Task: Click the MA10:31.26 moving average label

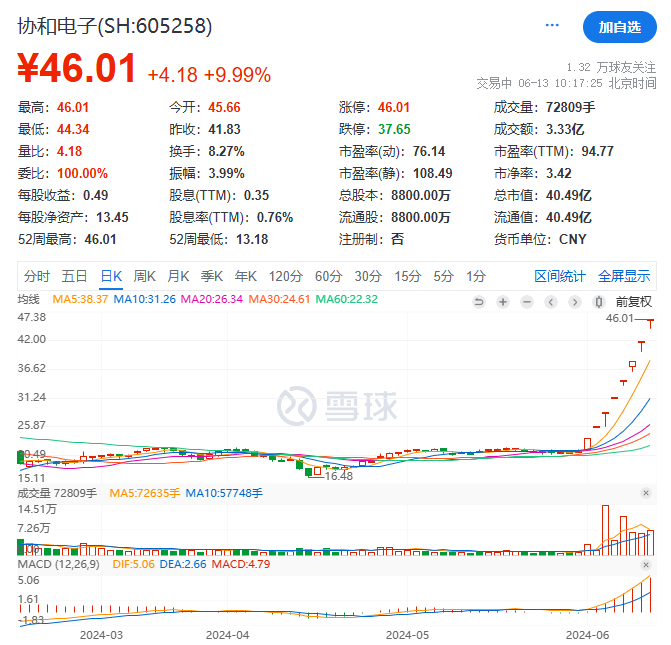Action: 145,299
